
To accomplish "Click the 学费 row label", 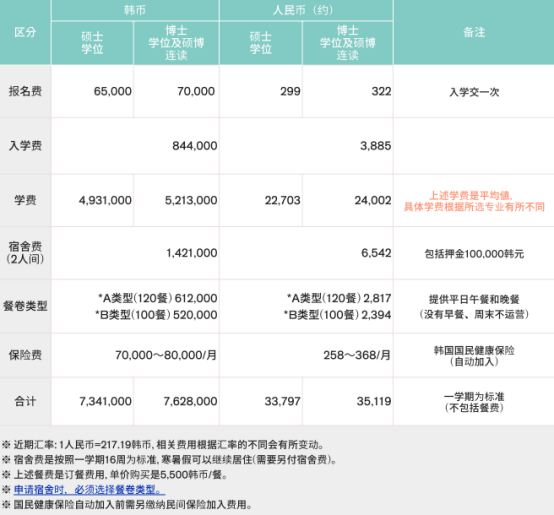I will 25,200.
